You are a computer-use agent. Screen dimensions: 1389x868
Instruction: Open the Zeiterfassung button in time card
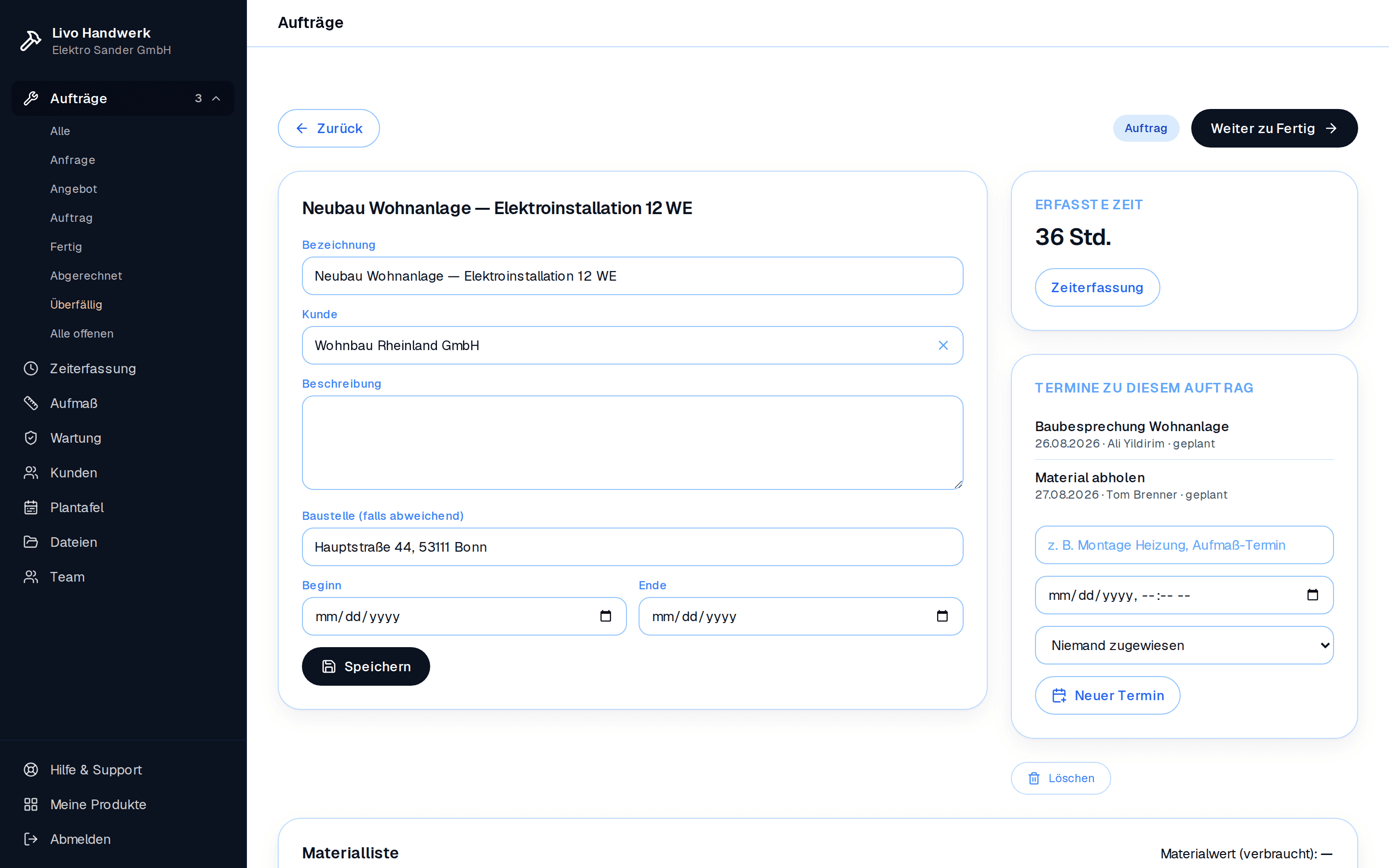pos(1097,287)
